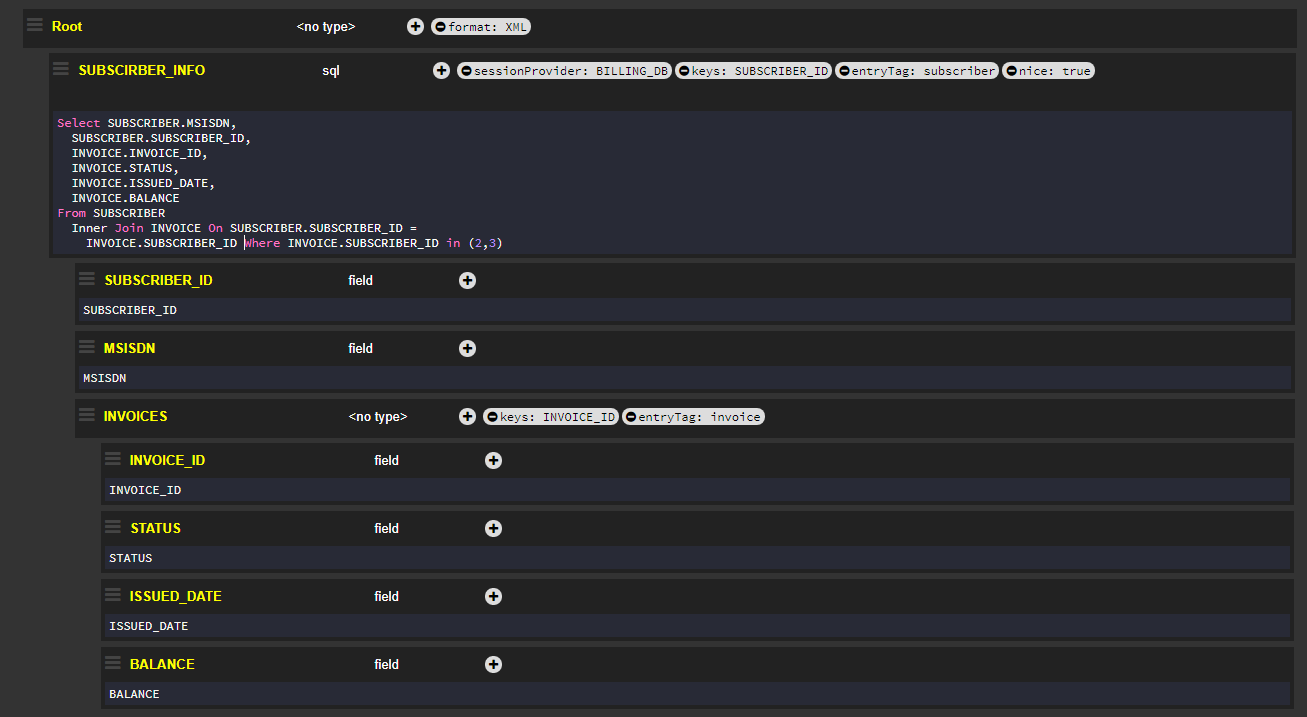Click the plus icon next to Root
The image size is (1307, 717).
[x=415, y=27]
